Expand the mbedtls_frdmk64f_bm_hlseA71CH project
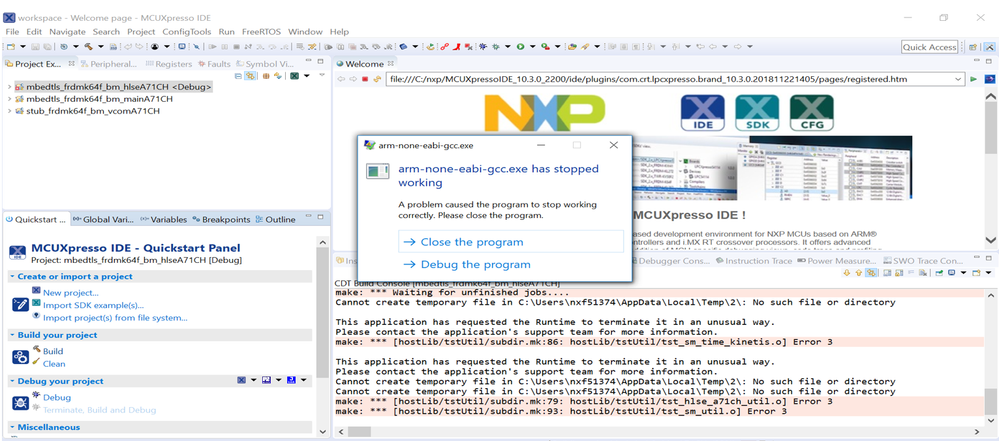Image resolution: width=999 pixels, height=441 pixels. (8, 87)
